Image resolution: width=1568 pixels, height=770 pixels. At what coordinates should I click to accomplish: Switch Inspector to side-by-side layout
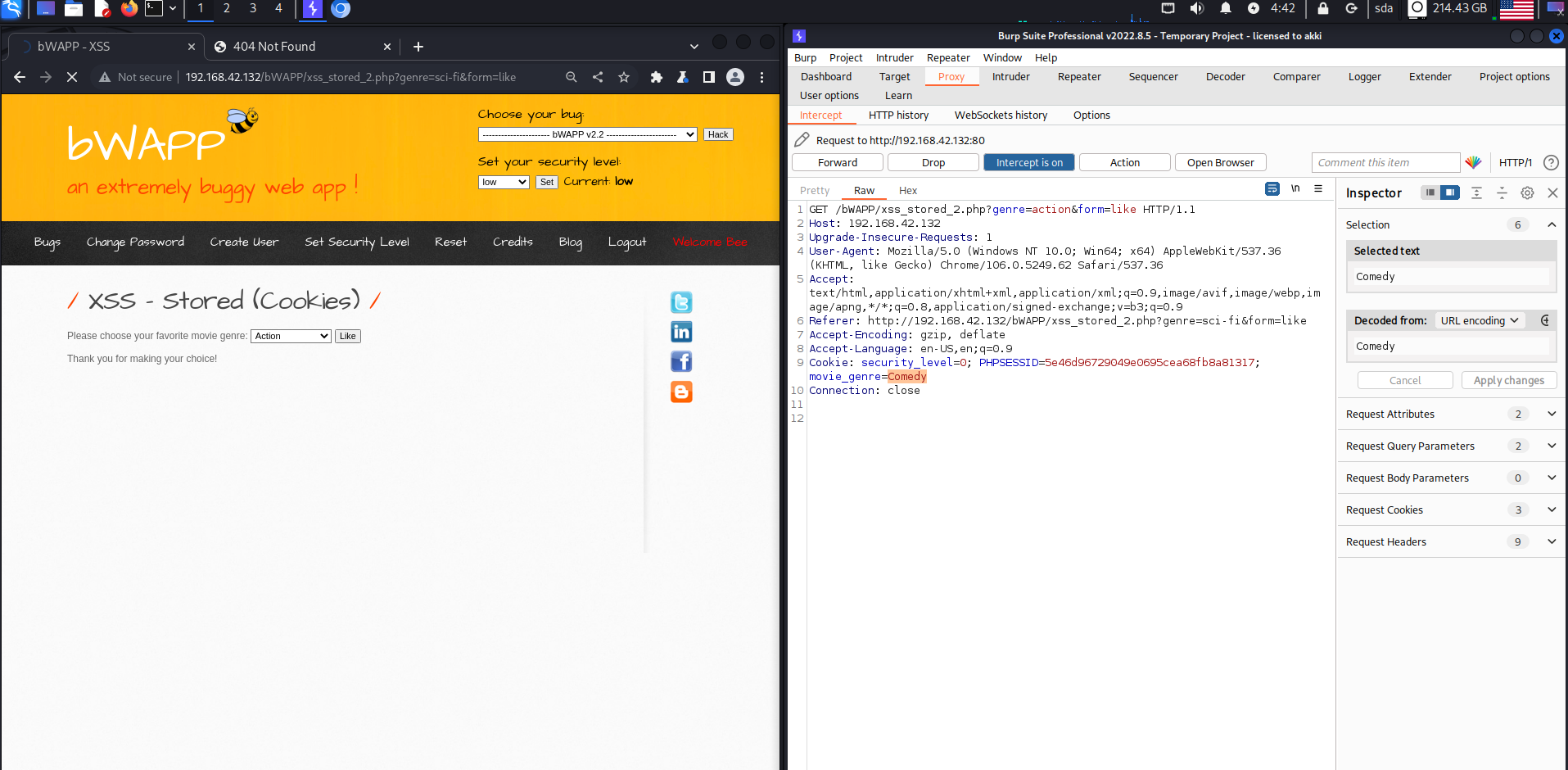(x=1450, y=192)
